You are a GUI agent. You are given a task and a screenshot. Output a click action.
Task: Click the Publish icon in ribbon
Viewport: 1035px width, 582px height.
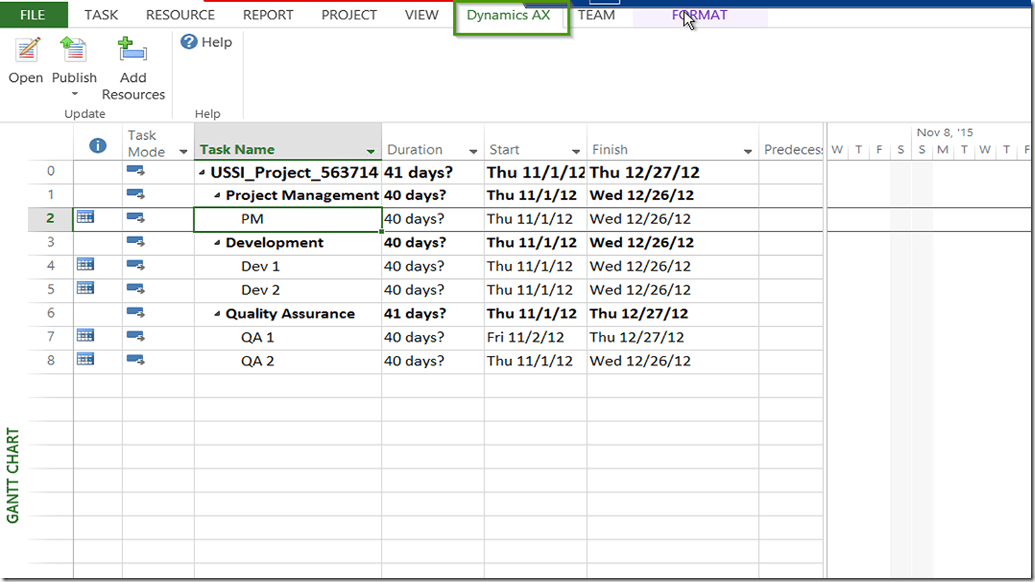(x=73, y=49)
